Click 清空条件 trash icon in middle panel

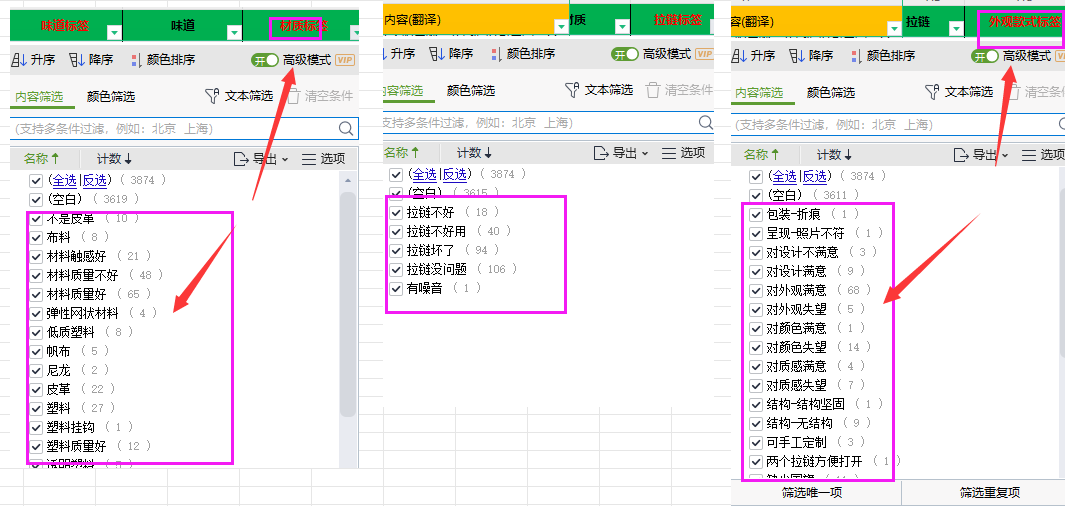pyautogui.click(x=653, y=90)
